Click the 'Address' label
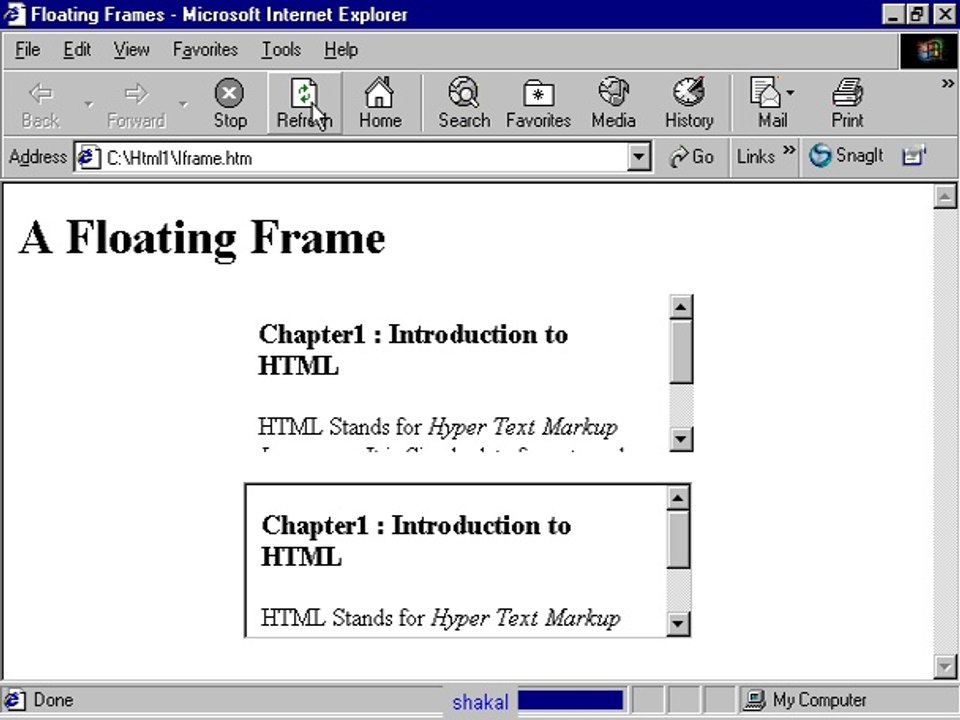Image resolution: width=960 pixels, height=720 pixels. 37,157
